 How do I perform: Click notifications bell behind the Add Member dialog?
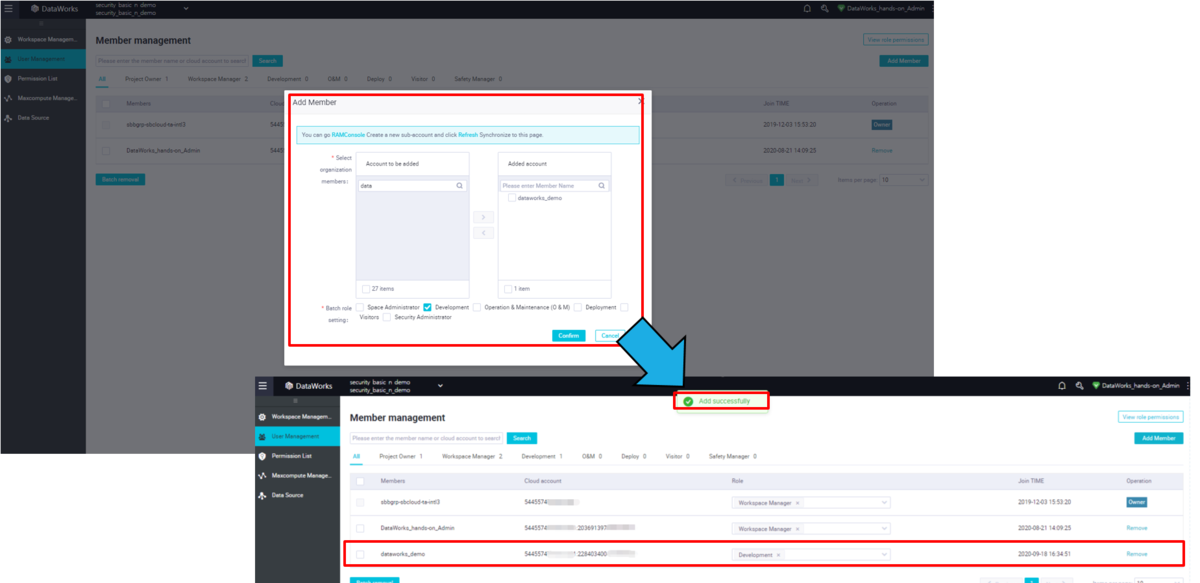click(x=807, y=8)
